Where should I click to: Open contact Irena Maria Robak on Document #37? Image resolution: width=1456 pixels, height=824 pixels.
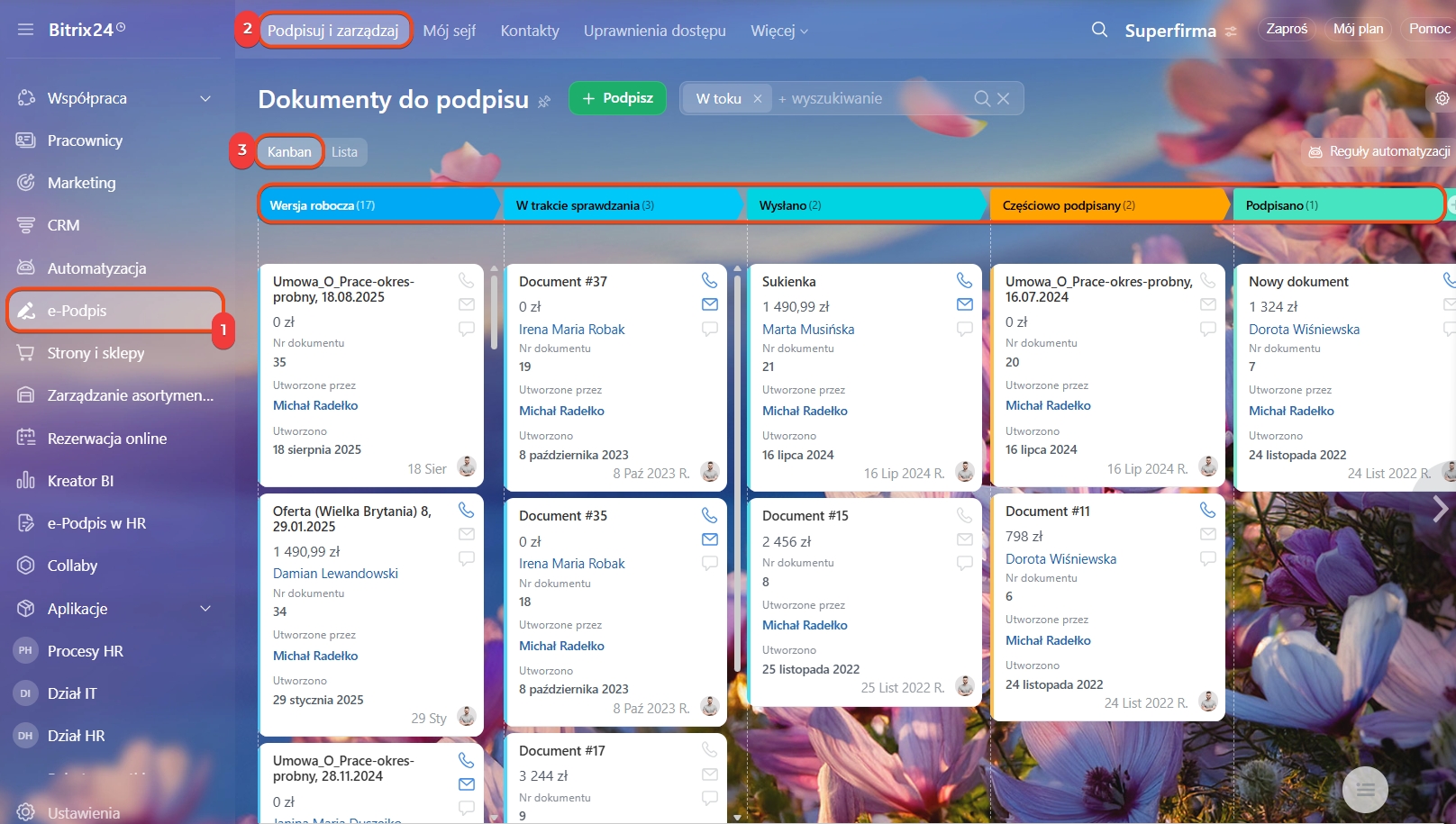click(x=571, y=330)
